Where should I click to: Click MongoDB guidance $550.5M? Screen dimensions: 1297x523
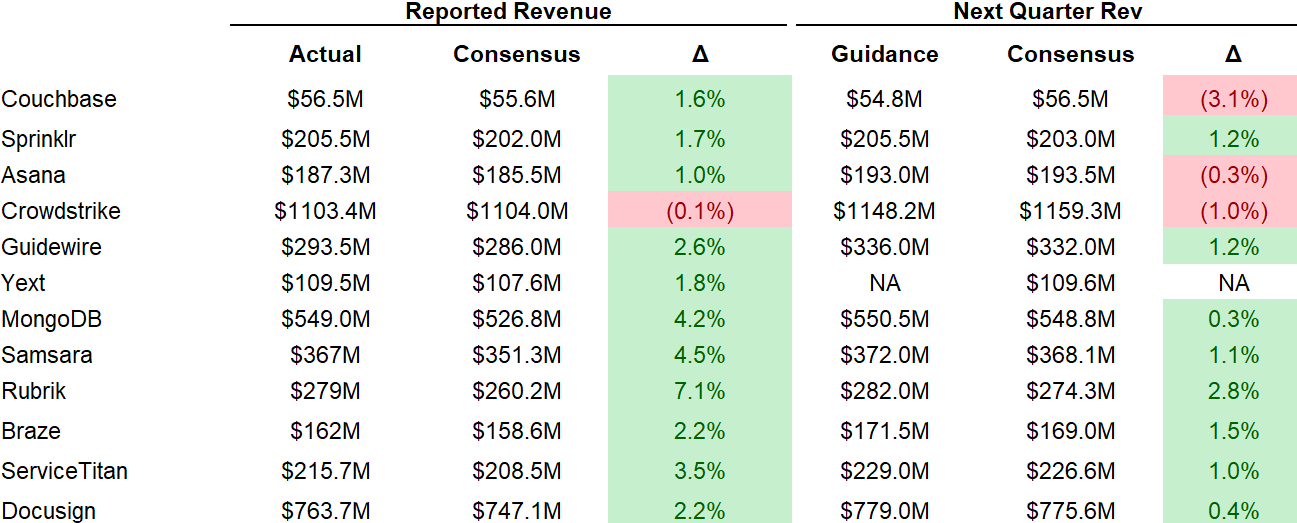click(x=884, y=319)
